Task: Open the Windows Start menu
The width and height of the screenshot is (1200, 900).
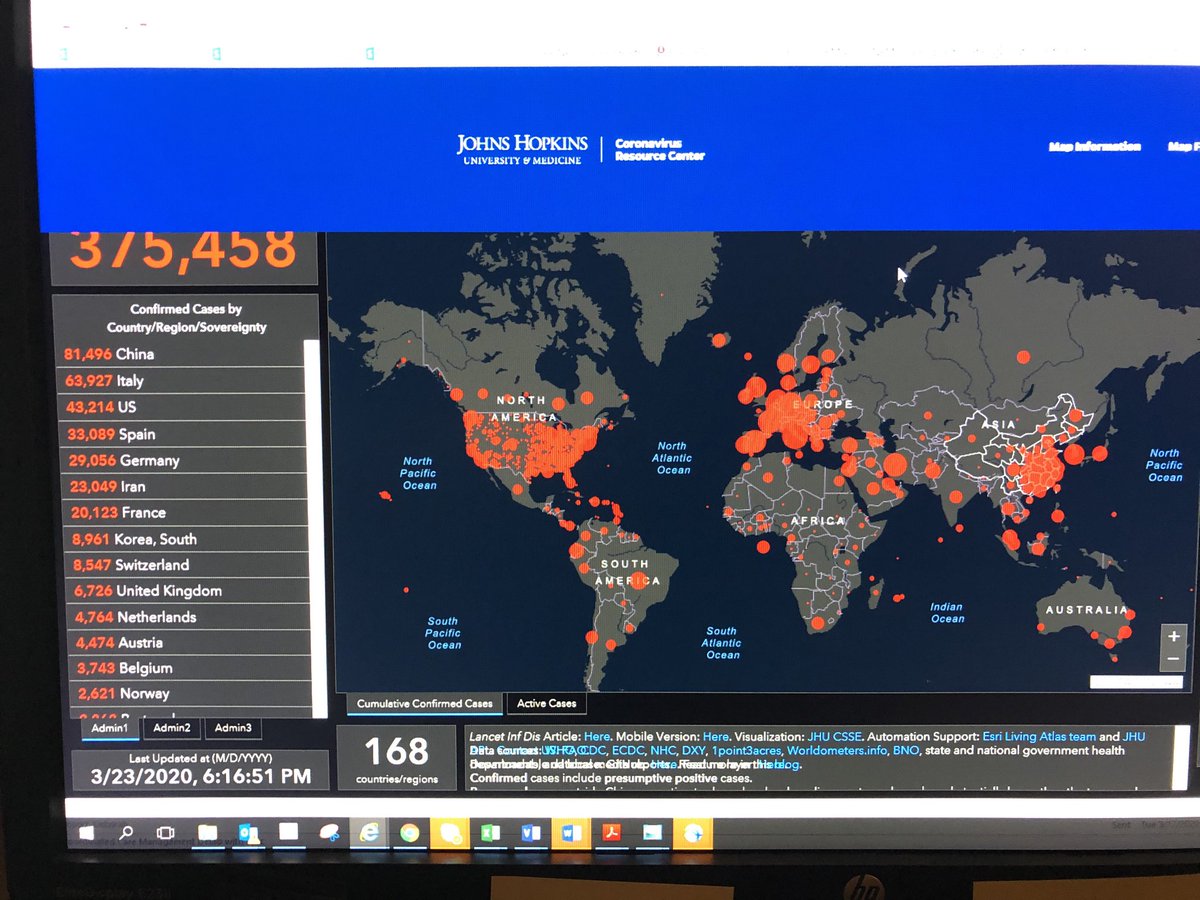Action: click(x=86, y=832)
